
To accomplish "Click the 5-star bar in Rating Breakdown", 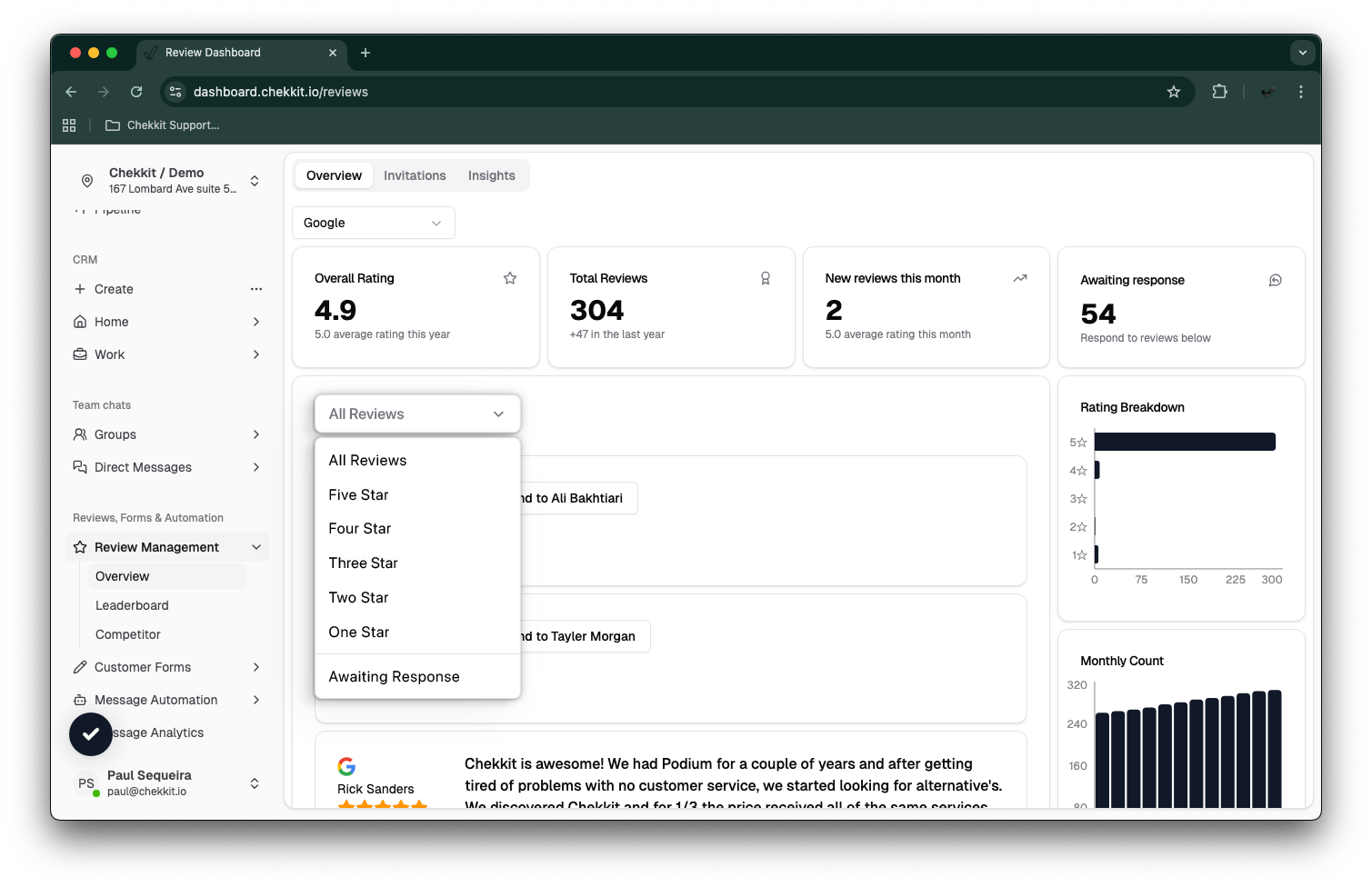I will coord(1184,443).
